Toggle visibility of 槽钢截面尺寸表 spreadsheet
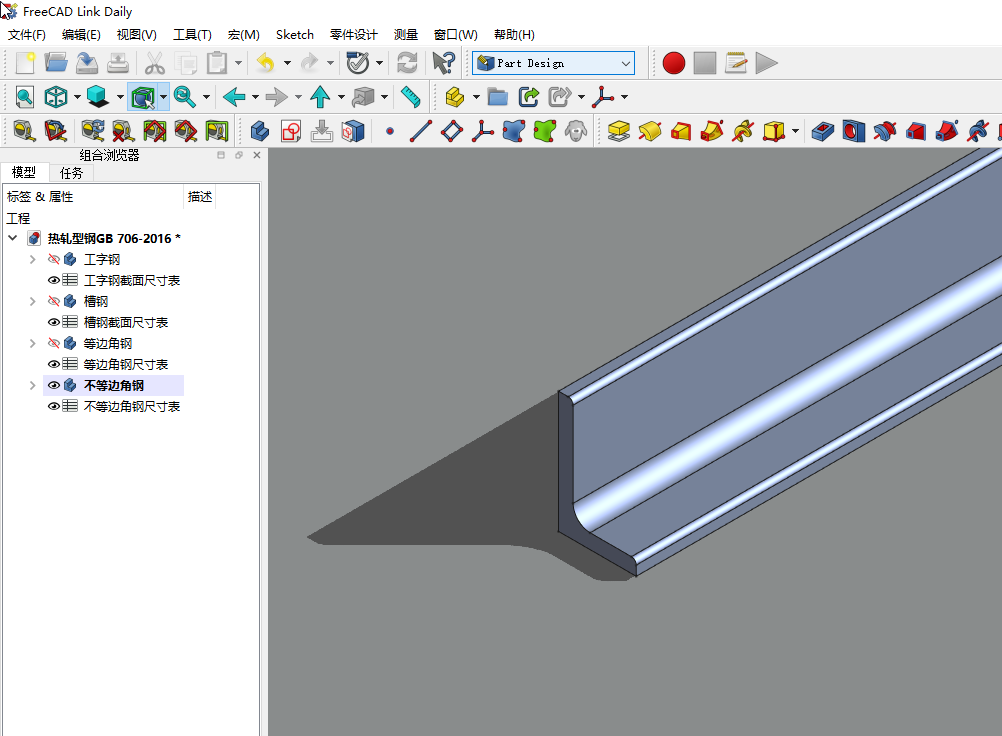The height and width of the screenshot is (736, 1002). (54, 323)
